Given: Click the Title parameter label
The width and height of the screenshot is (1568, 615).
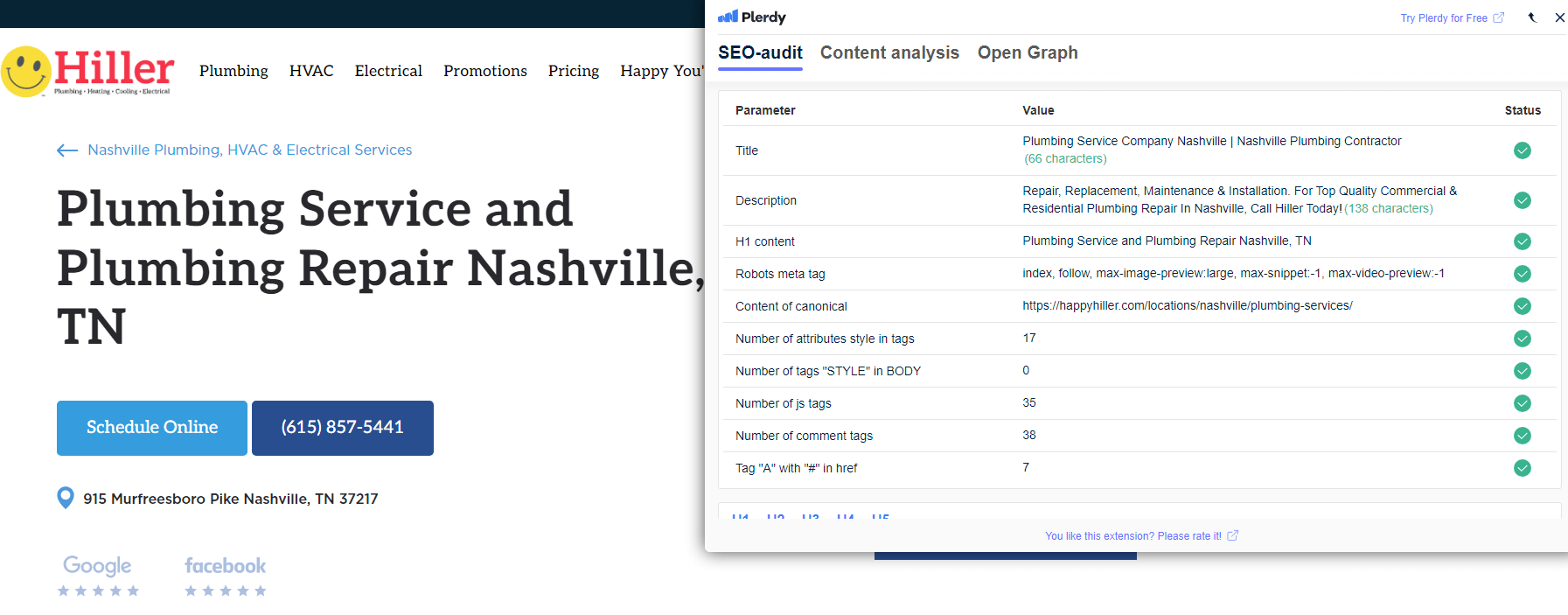Looking at the screenshot, I should [747, 150].
